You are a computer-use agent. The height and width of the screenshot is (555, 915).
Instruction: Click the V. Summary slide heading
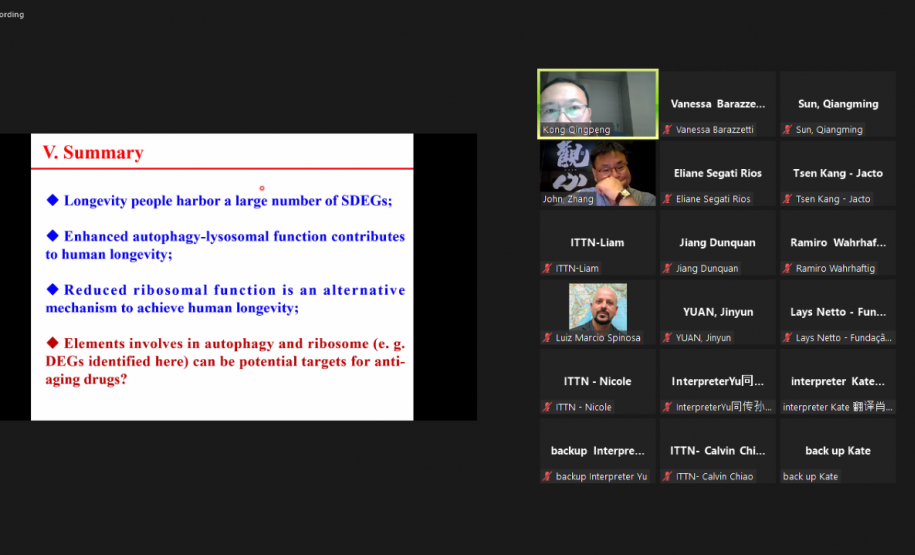93,153
